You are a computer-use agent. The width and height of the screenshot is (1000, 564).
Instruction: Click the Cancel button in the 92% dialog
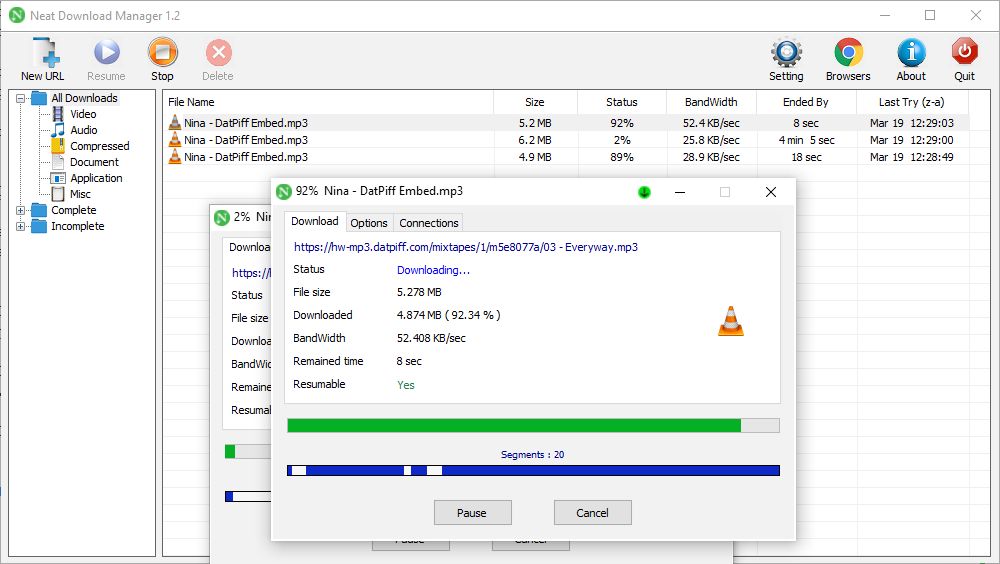click(592, 513)
